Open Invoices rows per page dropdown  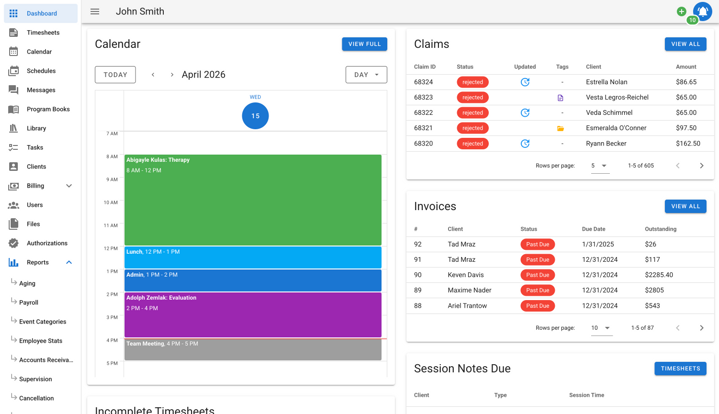[601, 328]
